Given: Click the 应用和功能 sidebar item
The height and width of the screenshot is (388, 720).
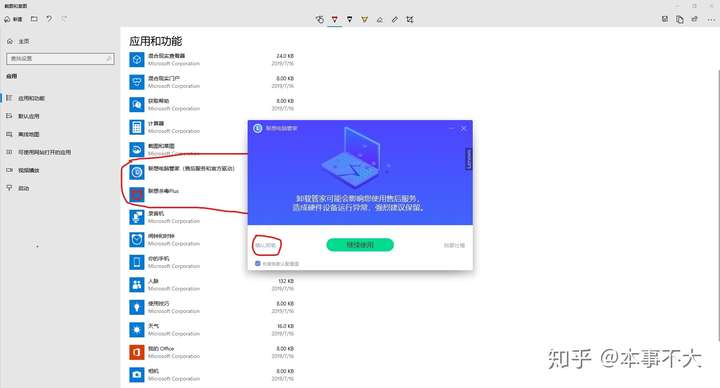Looking at the screenshot, I should click(31, 98).
